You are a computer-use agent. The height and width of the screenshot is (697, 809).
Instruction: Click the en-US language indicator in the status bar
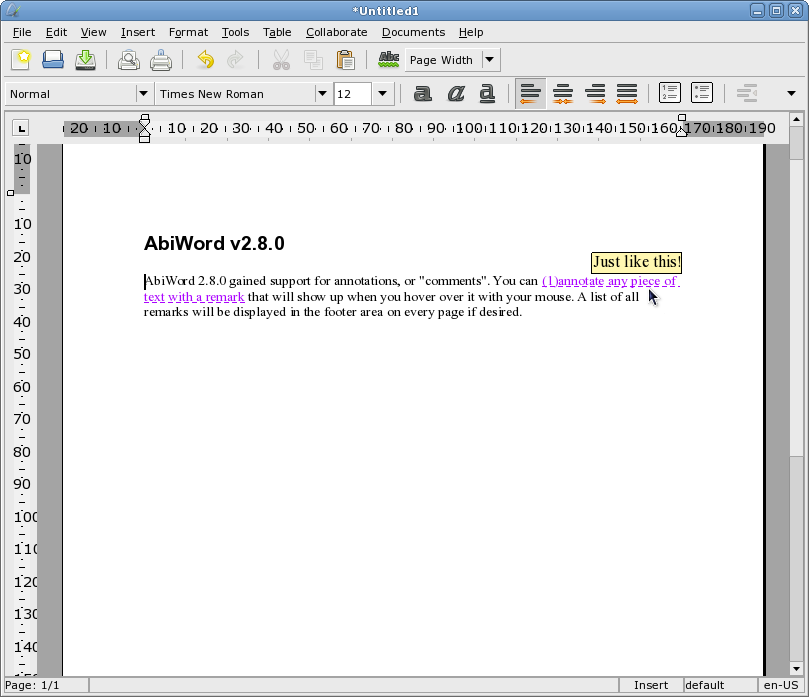pyautogui.click(x=781, y=685)
